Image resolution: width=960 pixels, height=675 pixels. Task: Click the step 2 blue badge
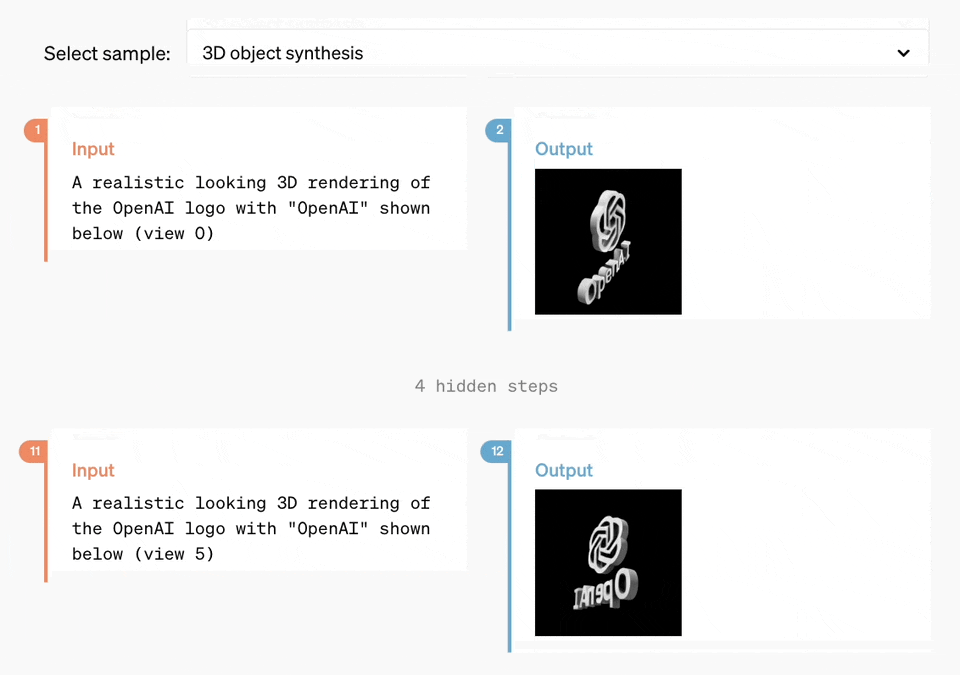tap(498, 130)
